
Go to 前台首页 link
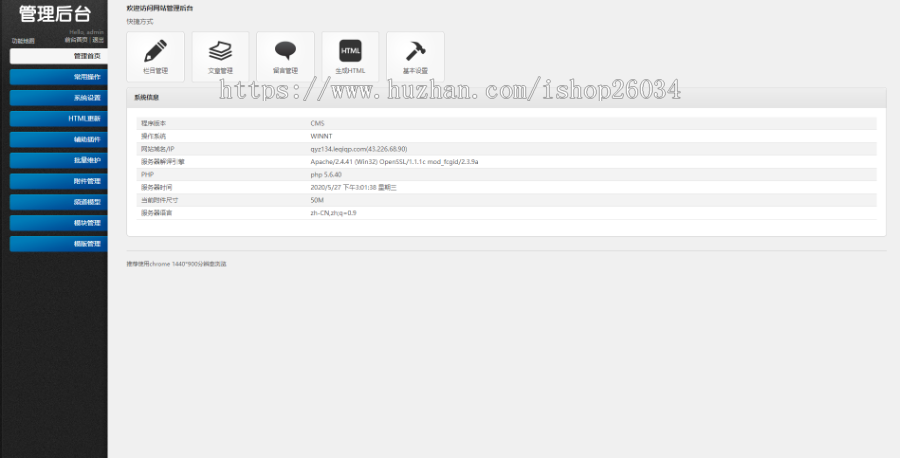[76, 40]
